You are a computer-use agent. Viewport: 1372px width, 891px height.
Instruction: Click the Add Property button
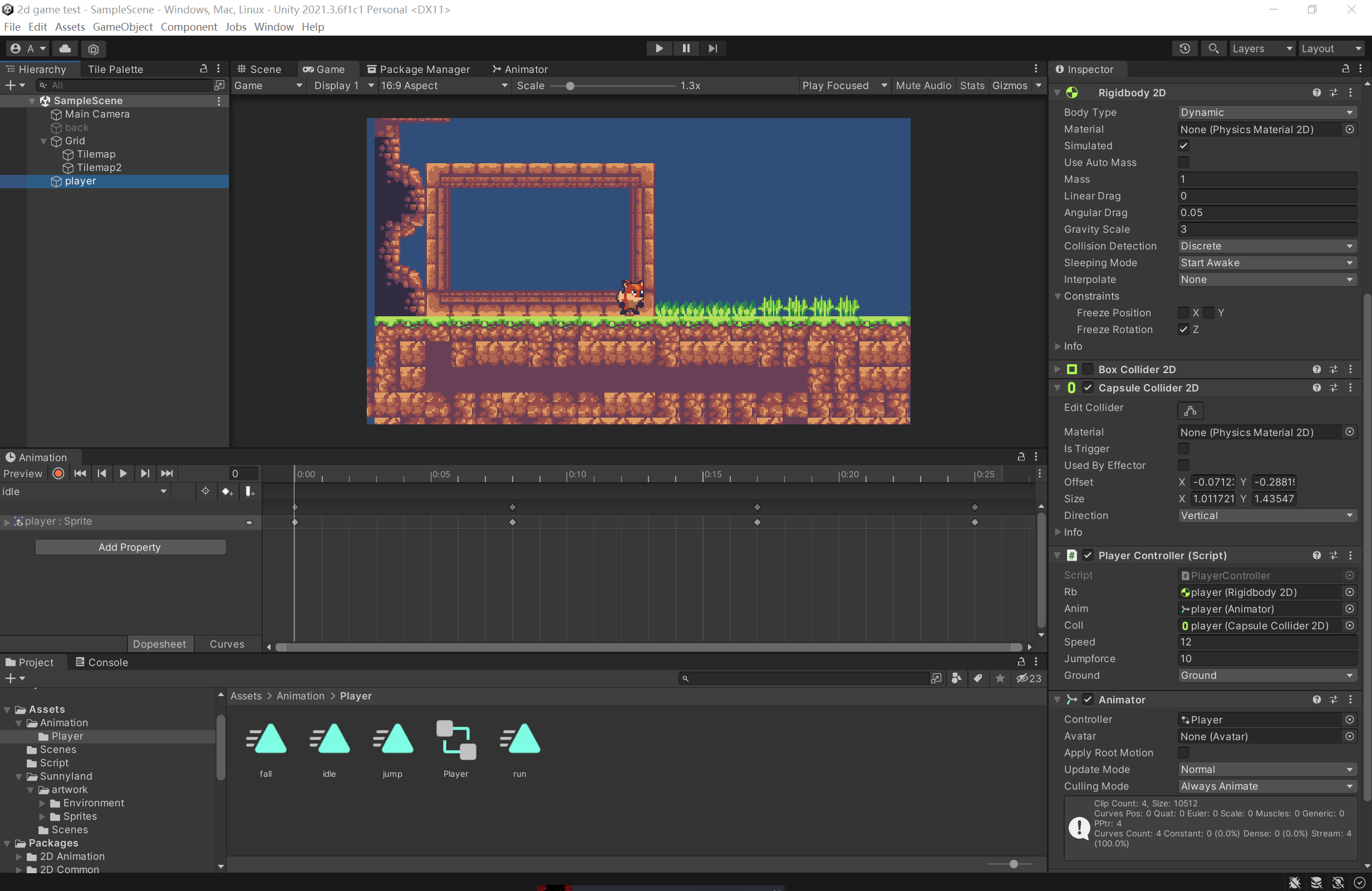click(130, 547)
